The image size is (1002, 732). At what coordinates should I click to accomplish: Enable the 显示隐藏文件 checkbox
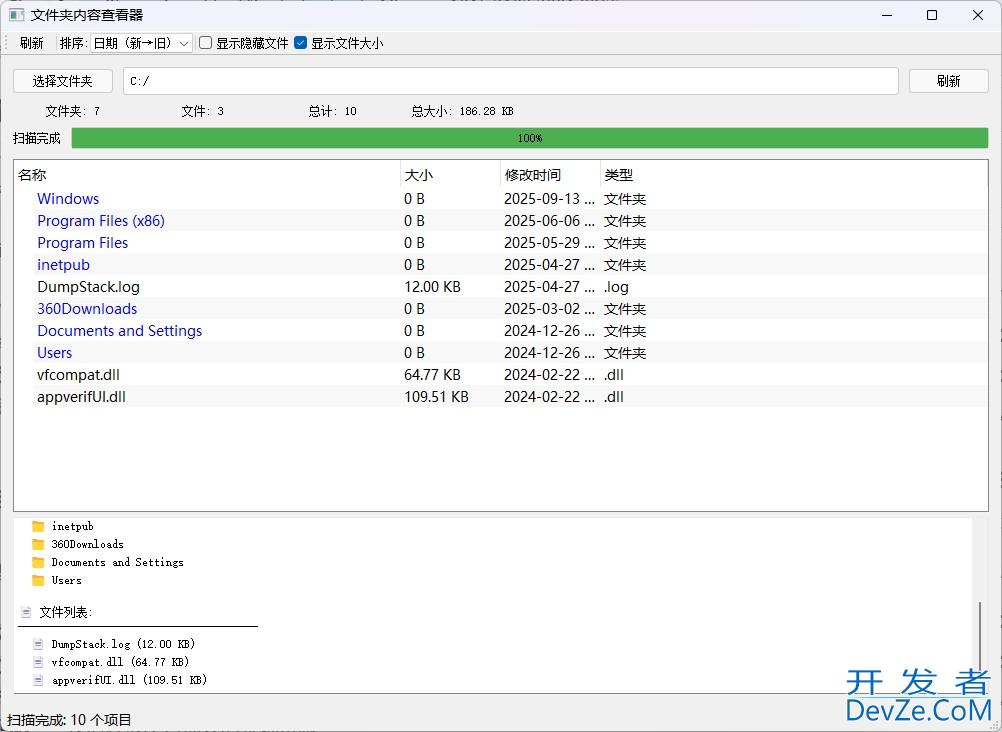click(x=205, y=43)
